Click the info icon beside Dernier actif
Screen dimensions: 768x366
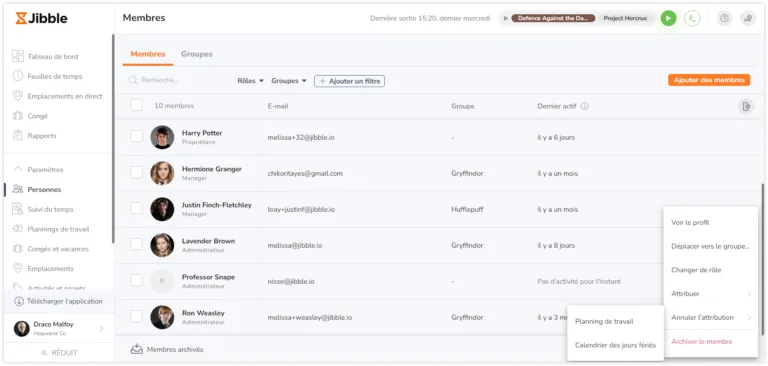(584, 106)
